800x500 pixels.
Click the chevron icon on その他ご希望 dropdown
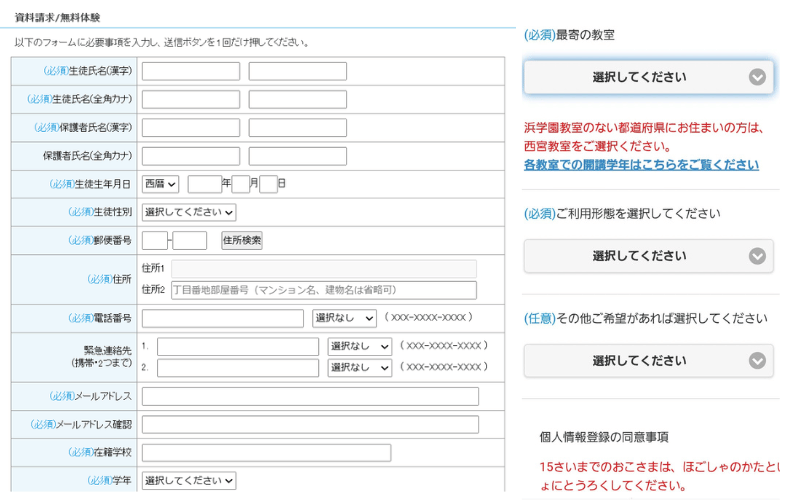(757, 361)
